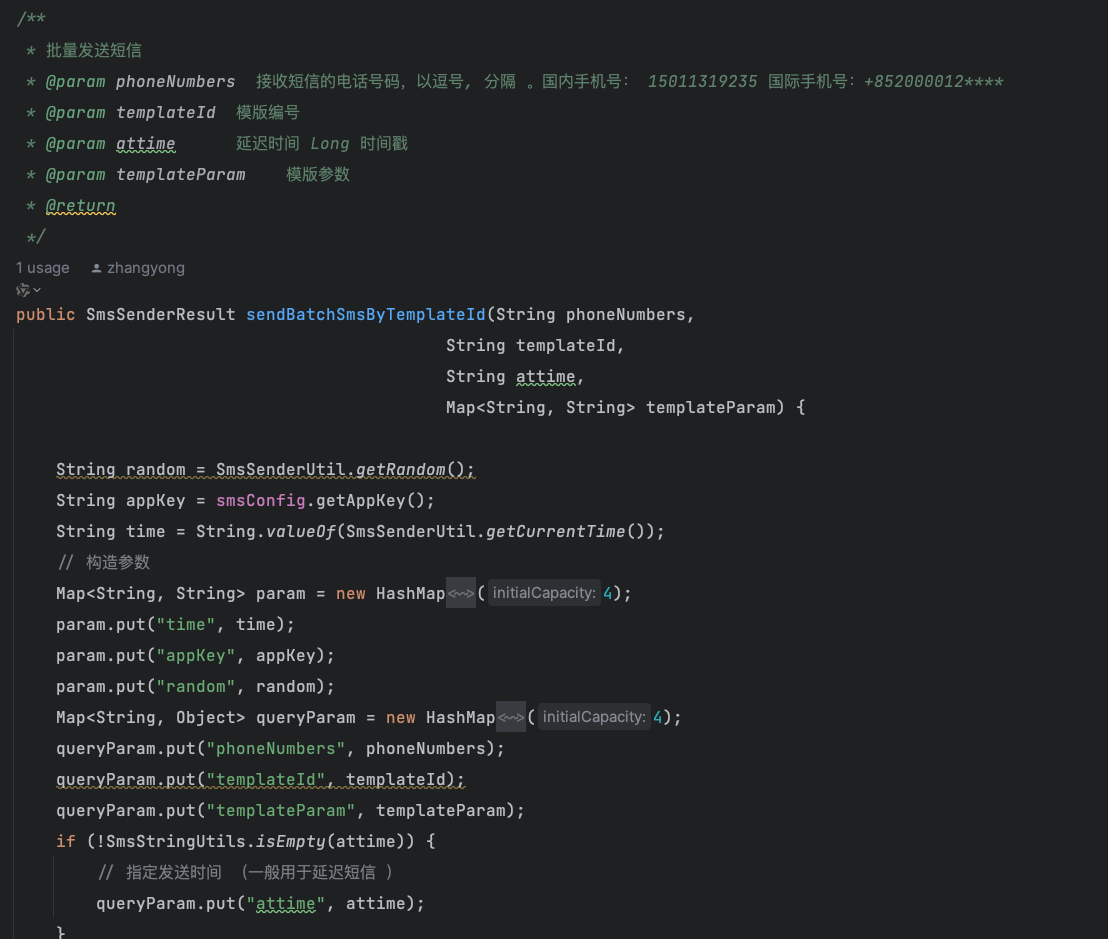1108x939 pixels.
Task: Click the zhangyong author inlay hint
Action: 146,268
